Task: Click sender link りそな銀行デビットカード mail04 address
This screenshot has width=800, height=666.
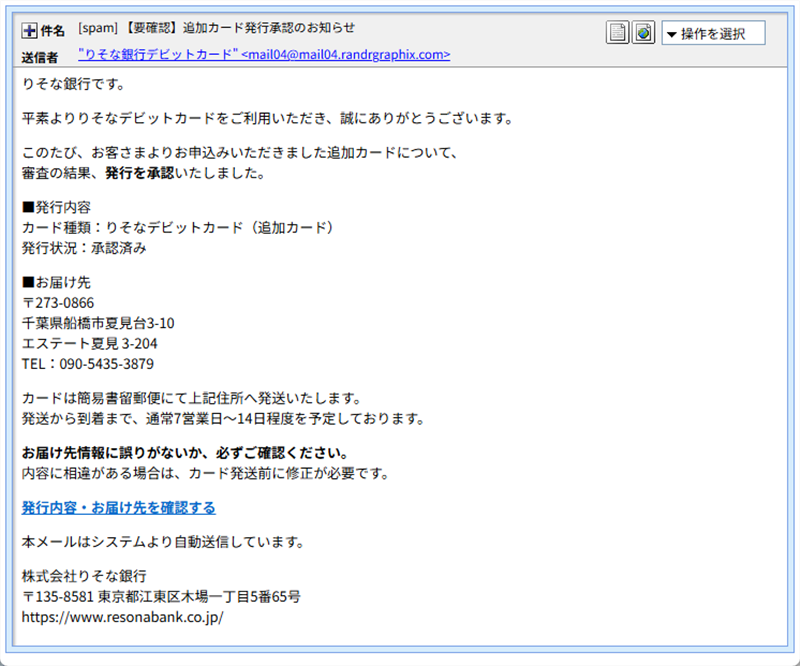Action: pos(264,55)
